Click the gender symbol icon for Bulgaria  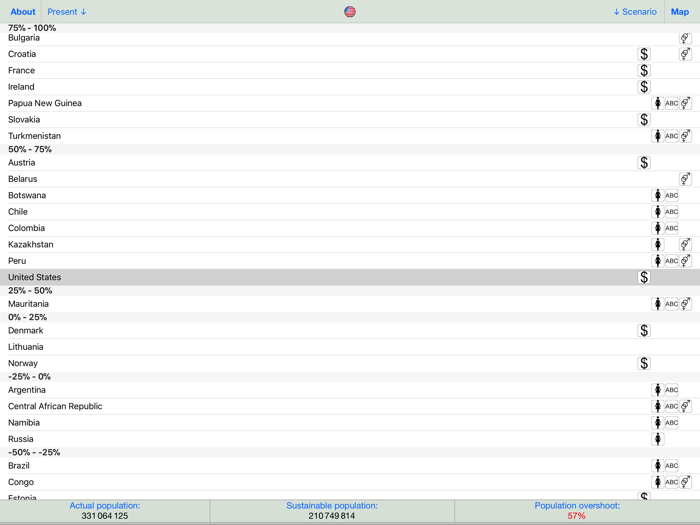(x=685, y=38)
